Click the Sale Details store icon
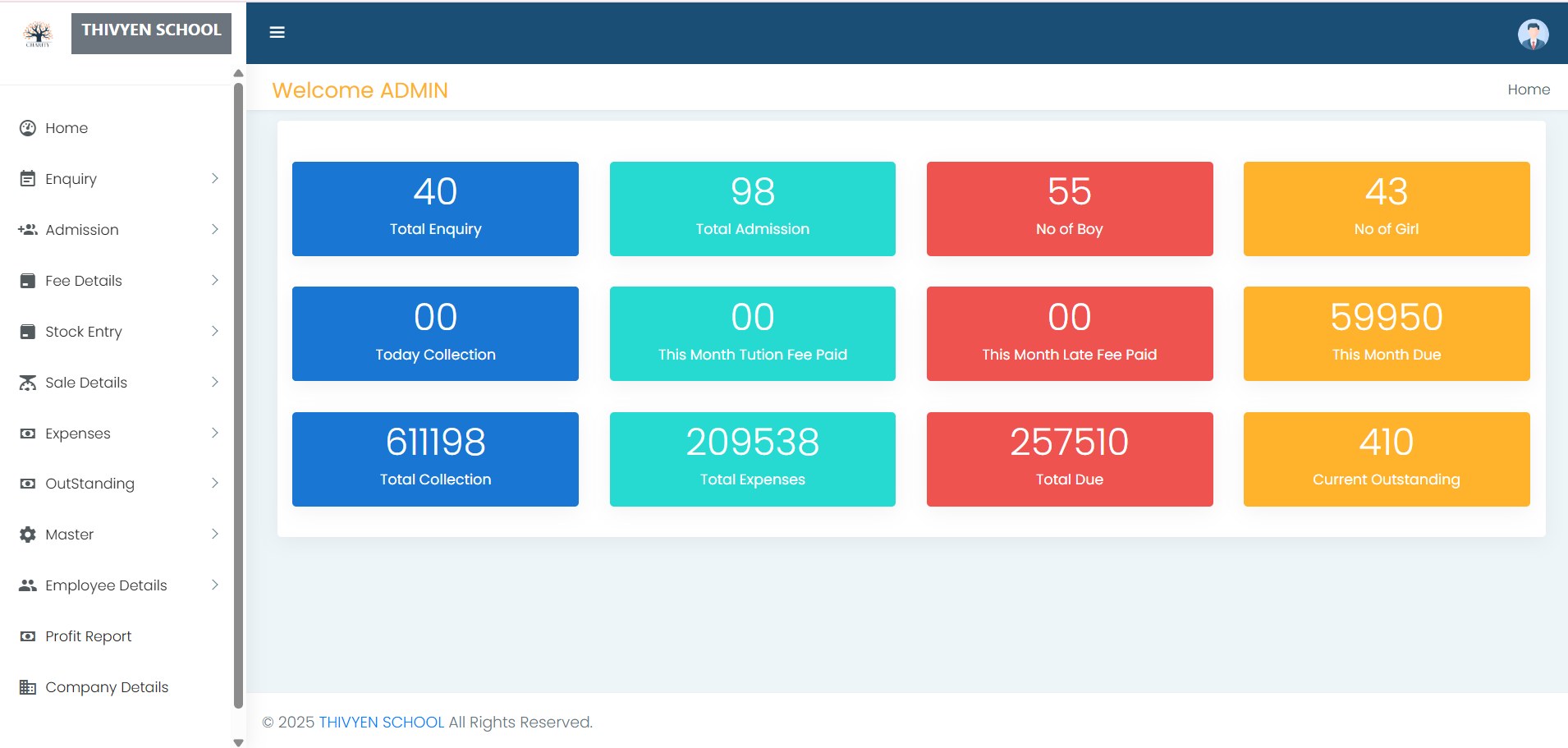Image resolution: width=1568 pixels, height=748 pixels. (28, 383)
